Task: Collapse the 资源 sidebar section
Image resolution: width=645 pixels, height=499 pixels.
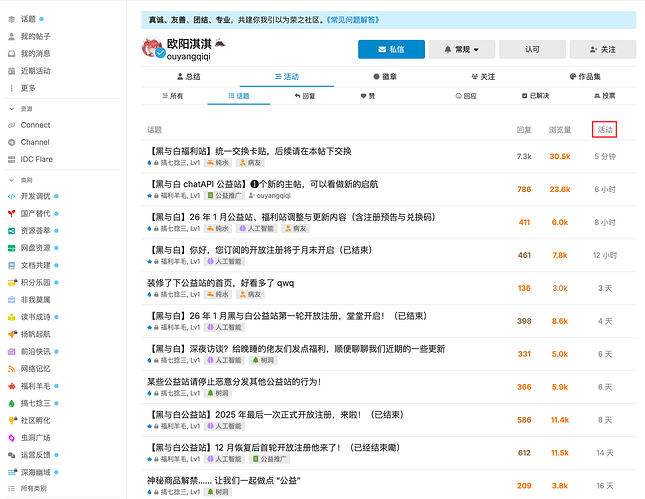Action: click(x=21, y=109)
